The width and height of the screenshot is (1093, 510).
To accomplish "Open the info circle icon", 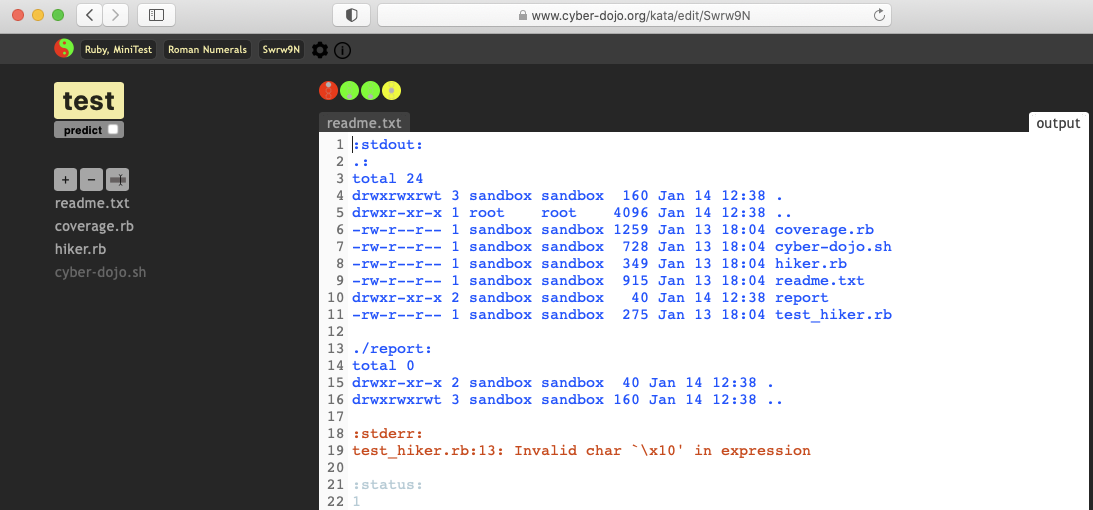I will point(342,50).
